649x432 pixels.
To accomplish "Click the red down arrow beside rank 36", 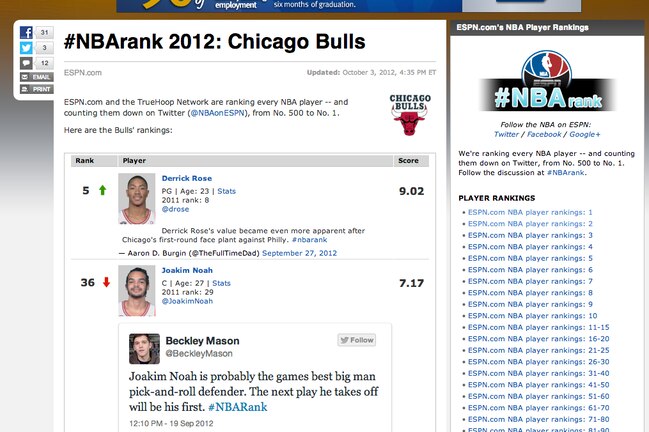I will 106,282.
